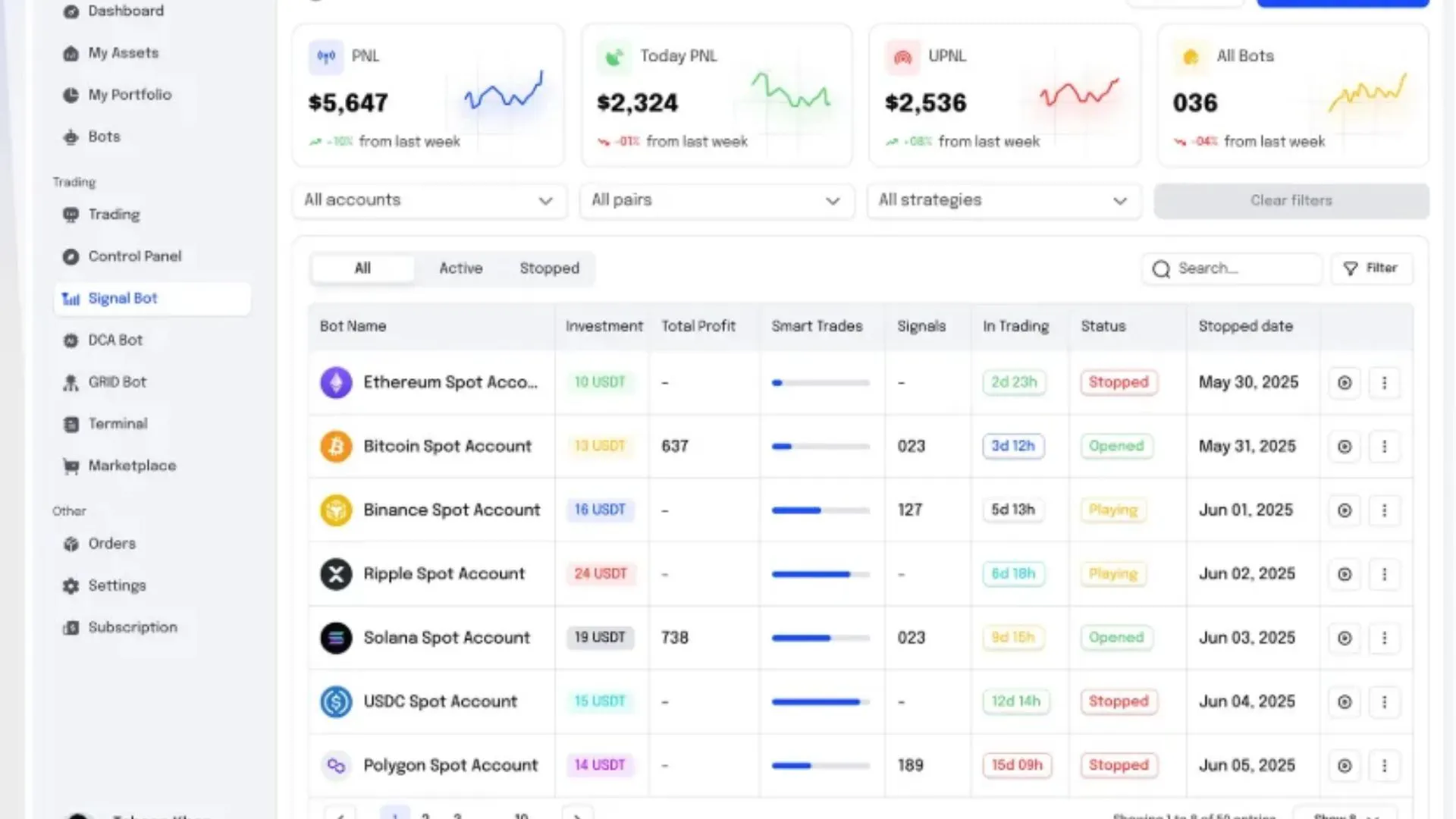
Task: Open the Filter button
Action: 1372,268
